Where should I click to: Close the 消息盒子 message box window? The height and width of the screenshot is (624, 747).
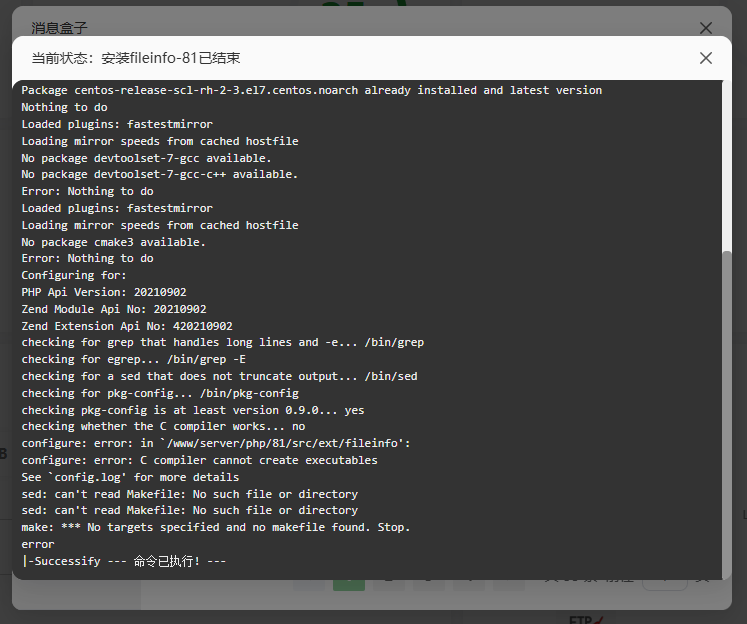(706, 28)
